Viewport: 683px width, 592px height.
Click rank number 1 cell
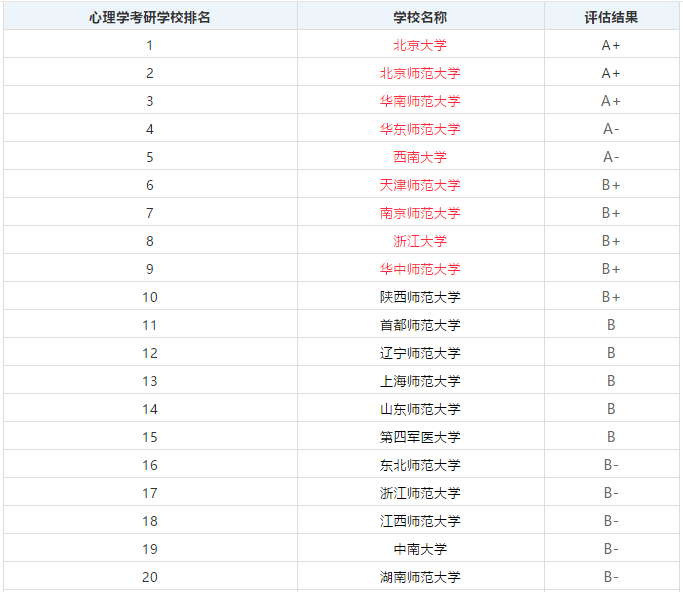click(150, 45)
